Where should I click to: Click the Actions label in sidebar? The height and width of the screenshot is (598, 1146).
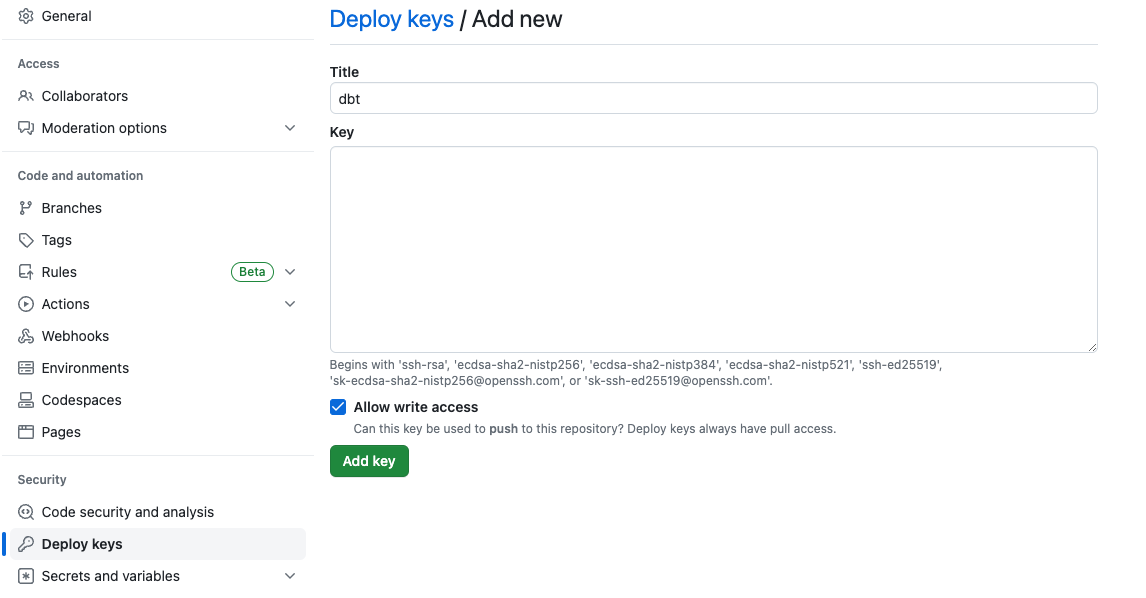[66, 304]
